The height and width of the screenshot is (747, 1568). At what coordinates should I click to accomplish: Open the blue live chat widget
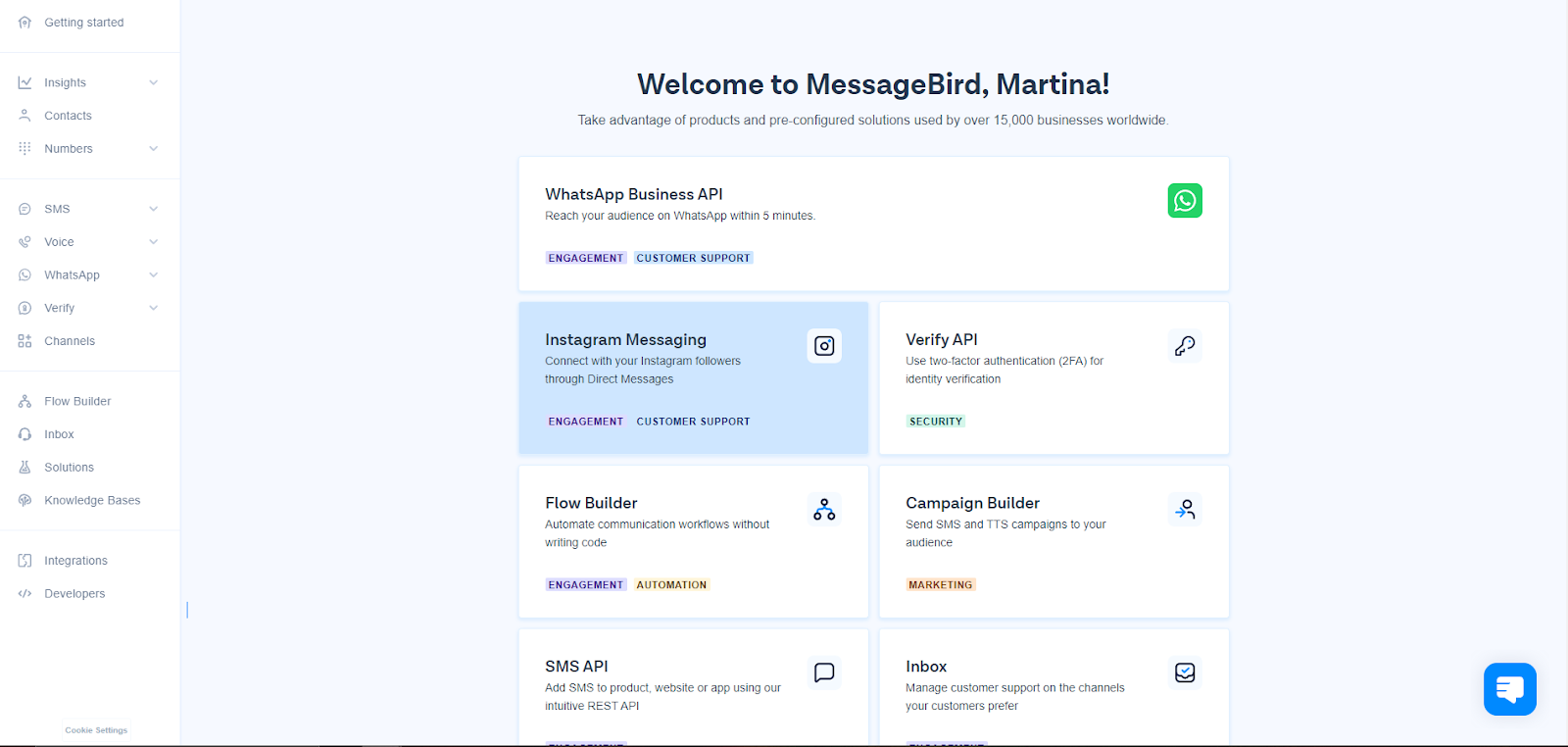click(x=1510, y=689)
